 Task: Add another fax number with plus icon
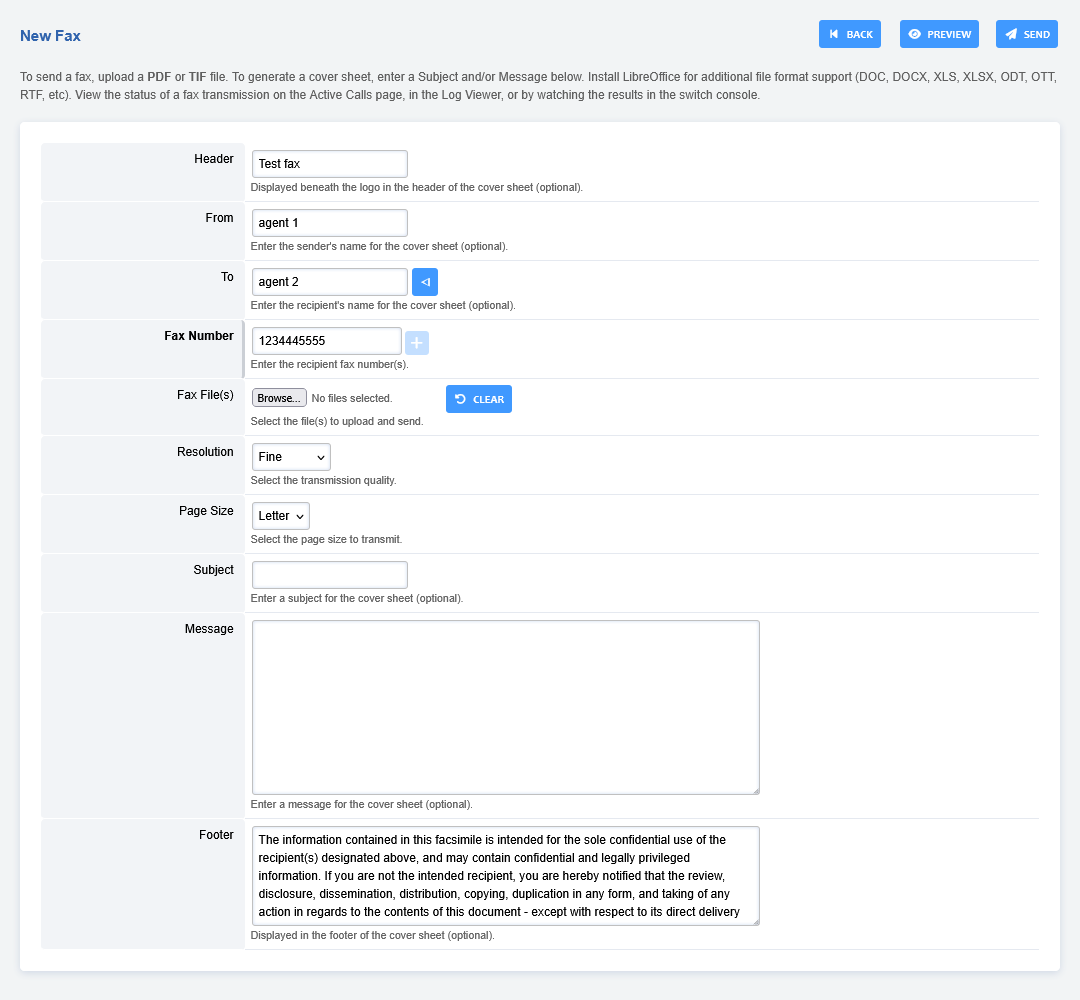pyautogui.click(x=417, y=343)
